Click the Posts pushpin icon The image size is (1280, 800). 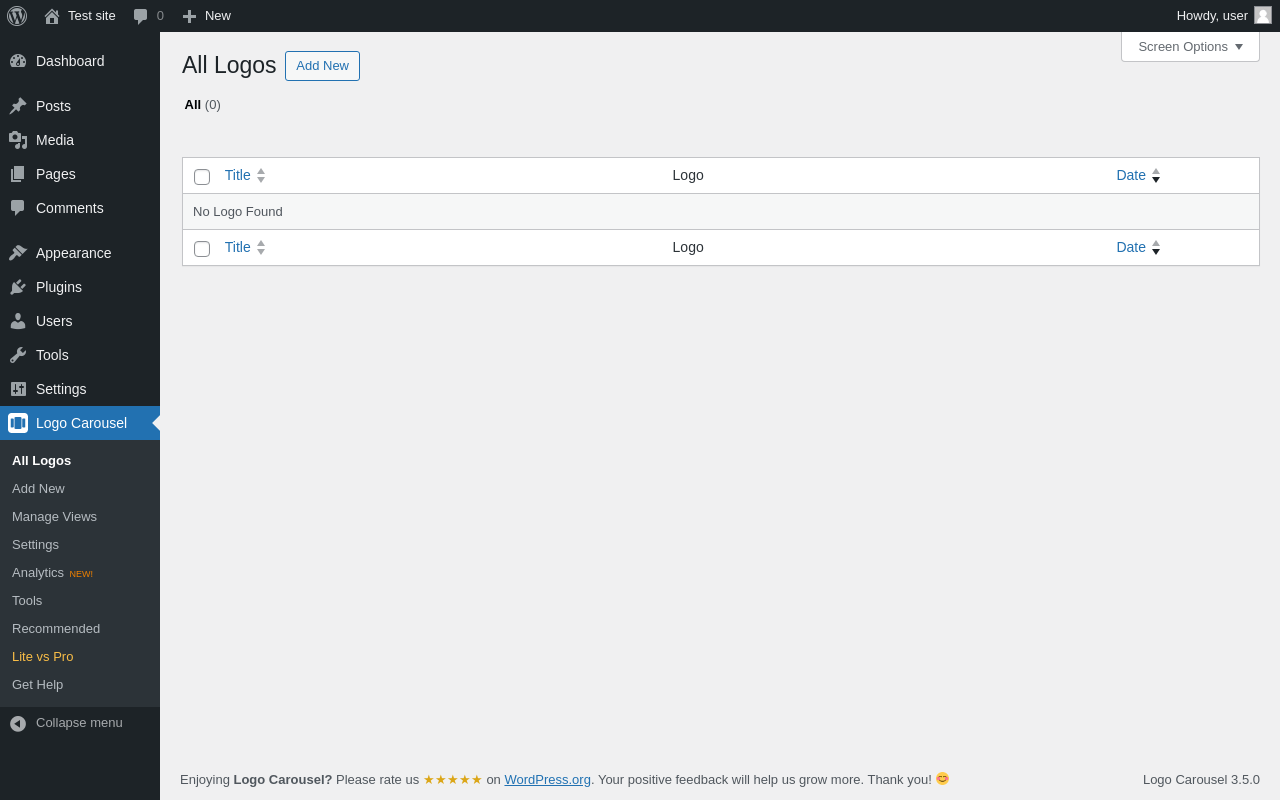(x=18, y=106)
